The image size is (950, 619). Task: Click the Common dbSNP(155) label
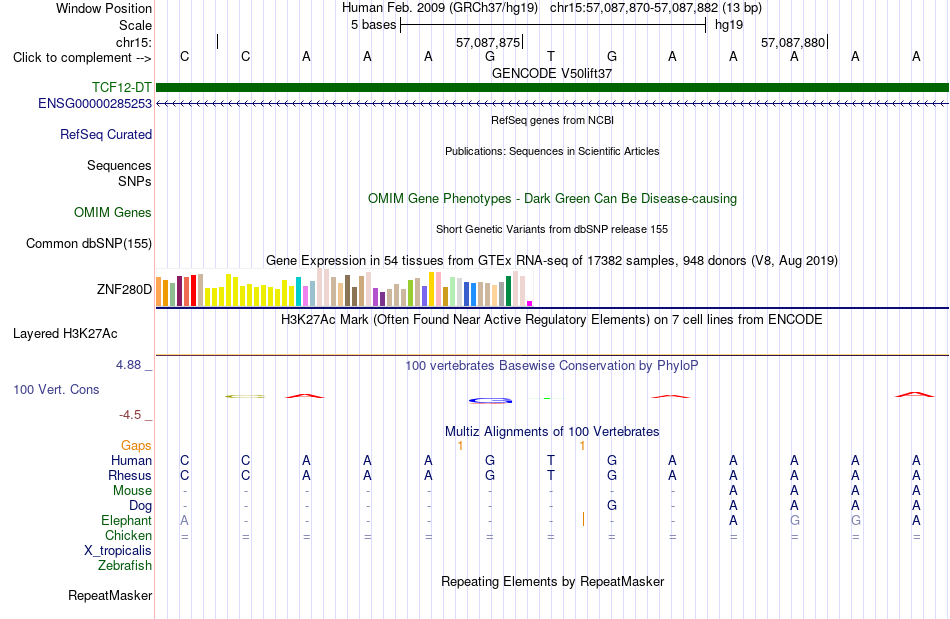[89, 243]
